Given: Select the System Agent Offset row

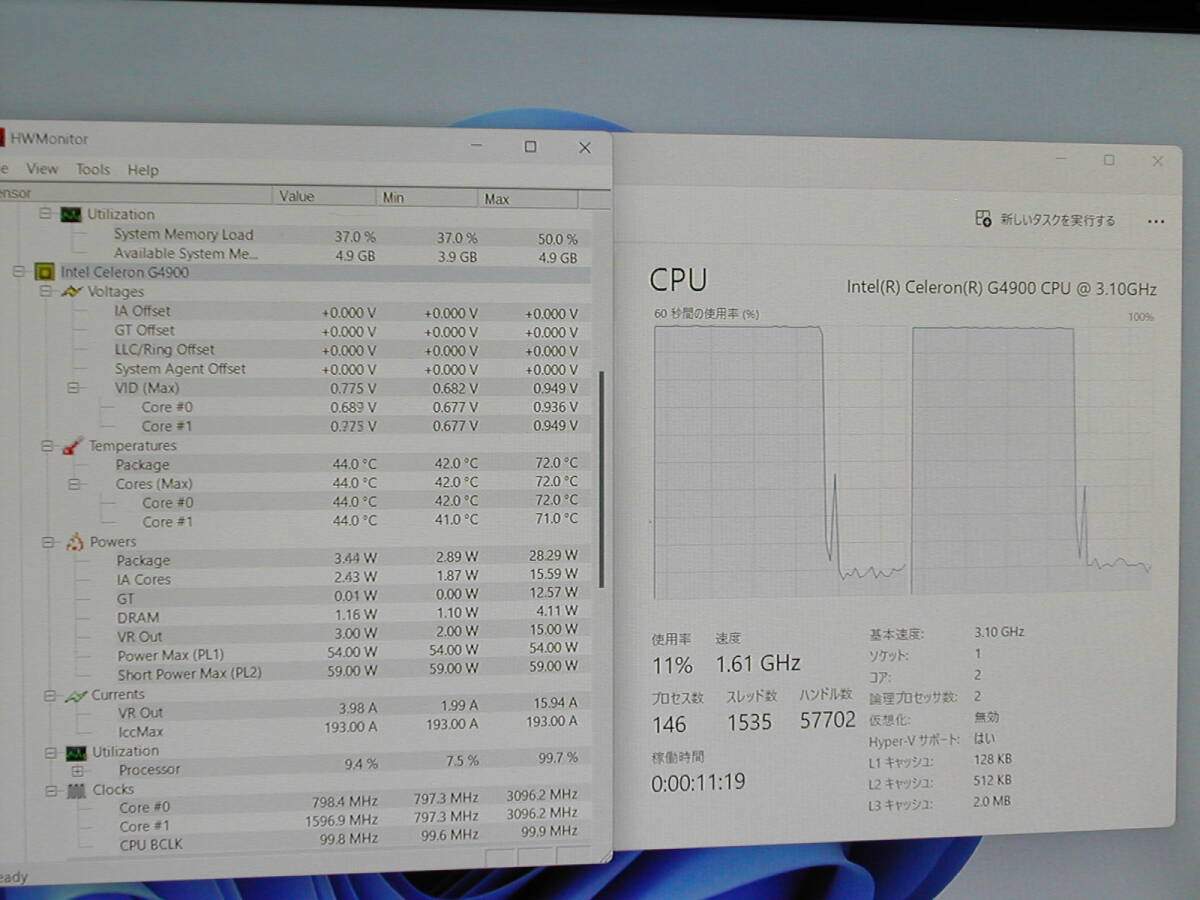Looking at the screenshot, I should (x=296, y=369).
